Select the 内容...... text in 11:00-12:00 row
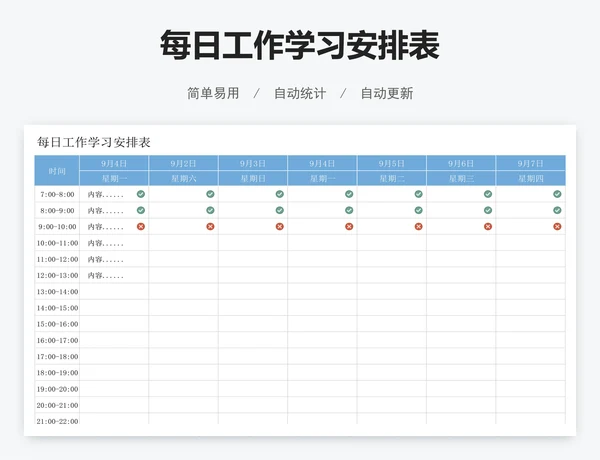Image resolution: width=600 pixels, height=460 pixels. (106, 259)
